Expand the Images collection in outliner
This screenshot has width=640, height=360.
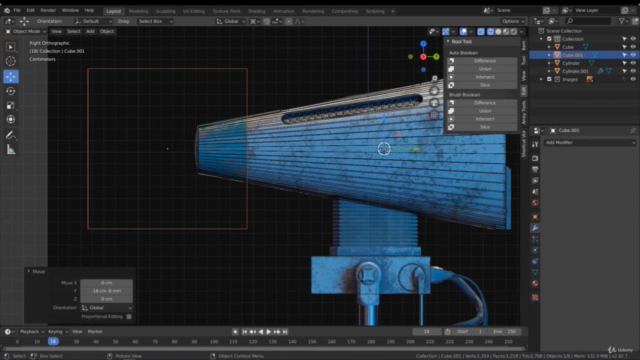click(542, 79)
